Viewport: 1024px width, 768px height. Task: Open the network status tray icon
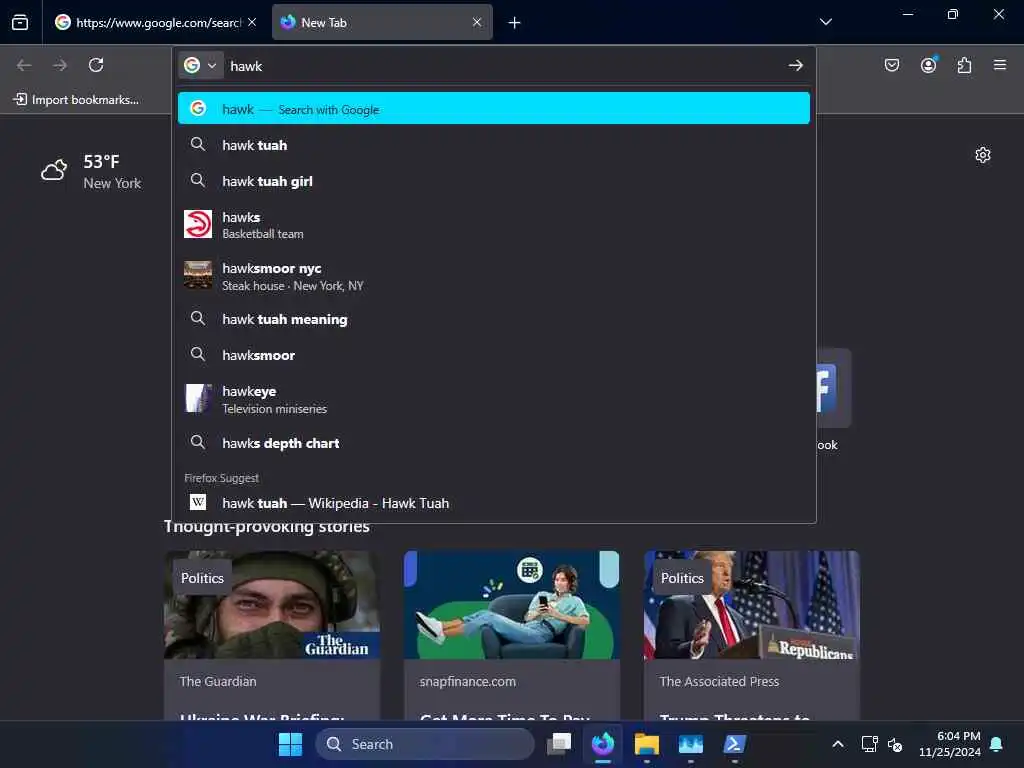point(869,744)
